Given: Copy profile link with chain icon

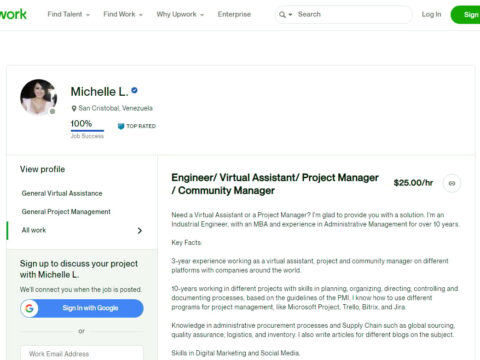Looking at the screenshot, I should [x=452, y=183].
